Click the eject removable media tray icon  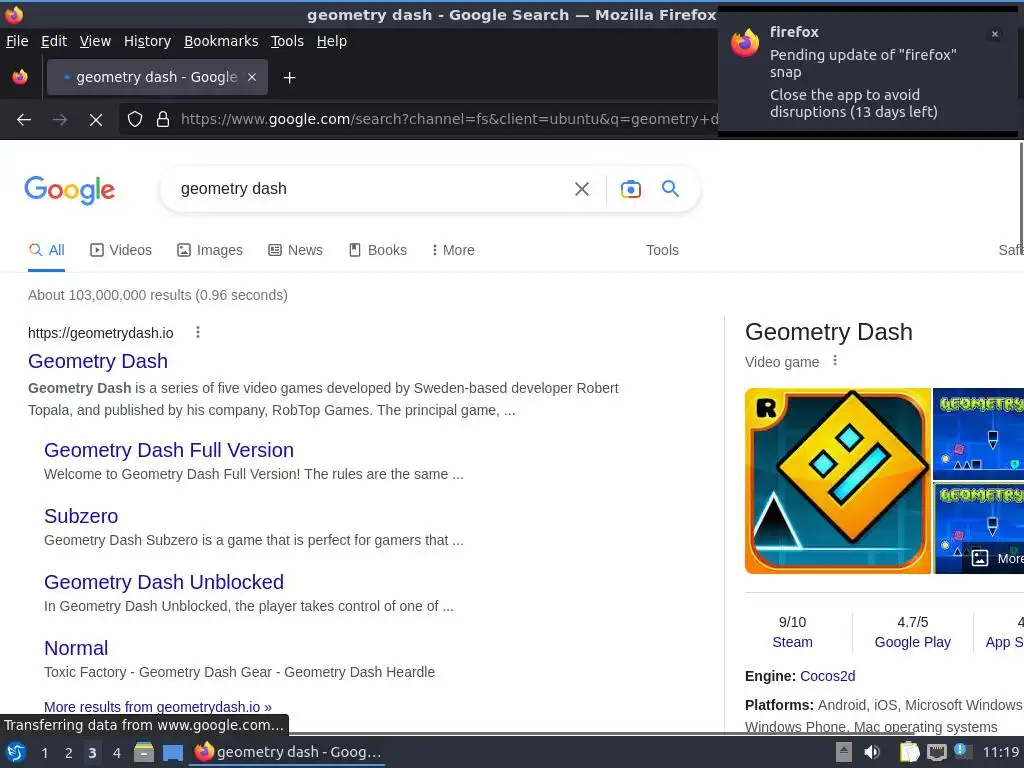click(x=844, y=752)
